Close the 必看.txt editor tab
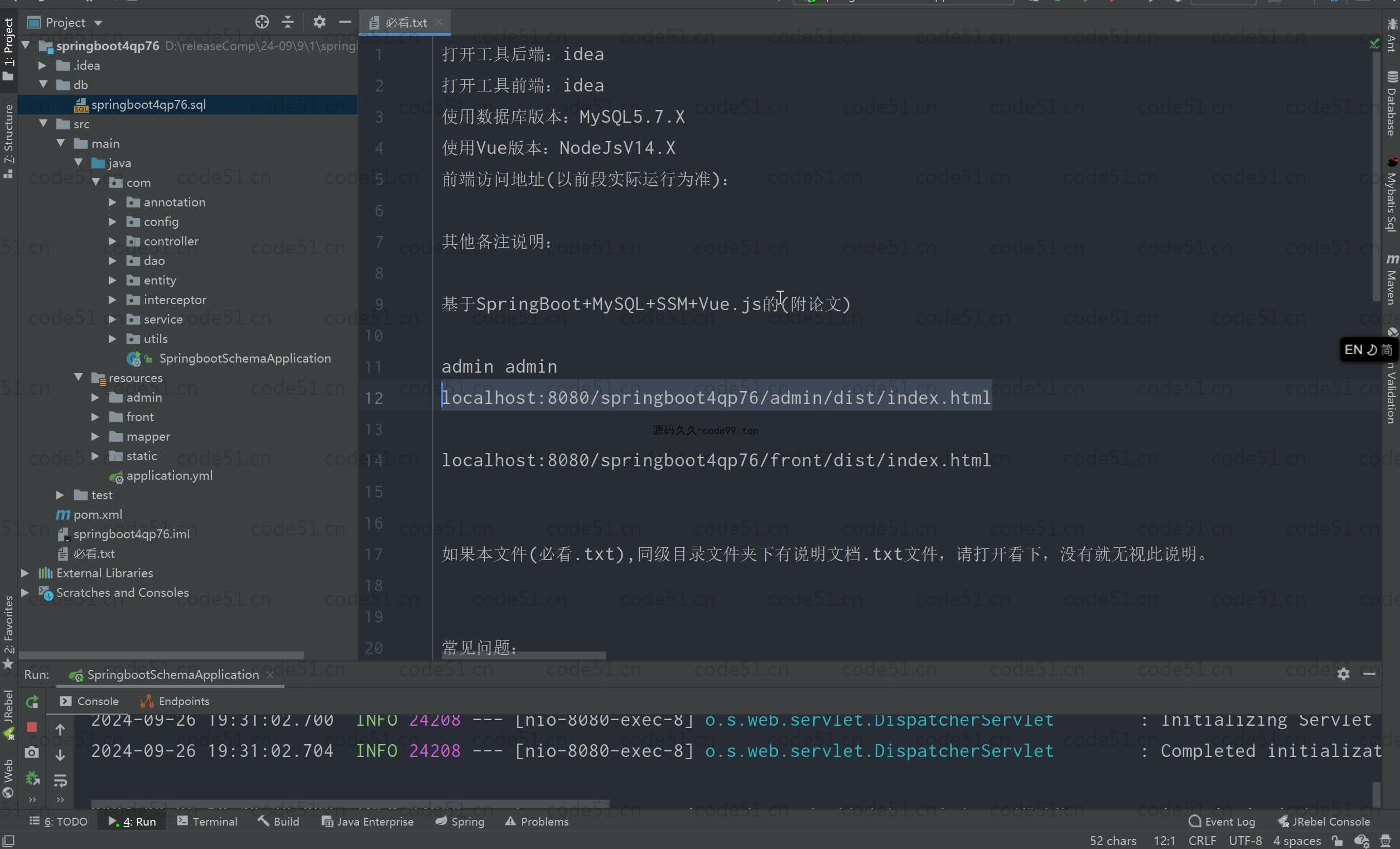The width and height of the screenshot is (1400, 849). click(438, 22)
